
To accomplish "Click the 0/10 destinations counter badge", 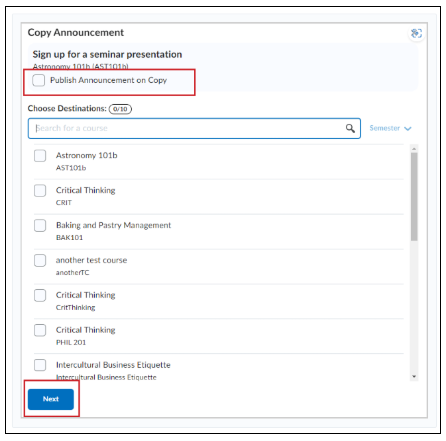I will tap(120, 109).
